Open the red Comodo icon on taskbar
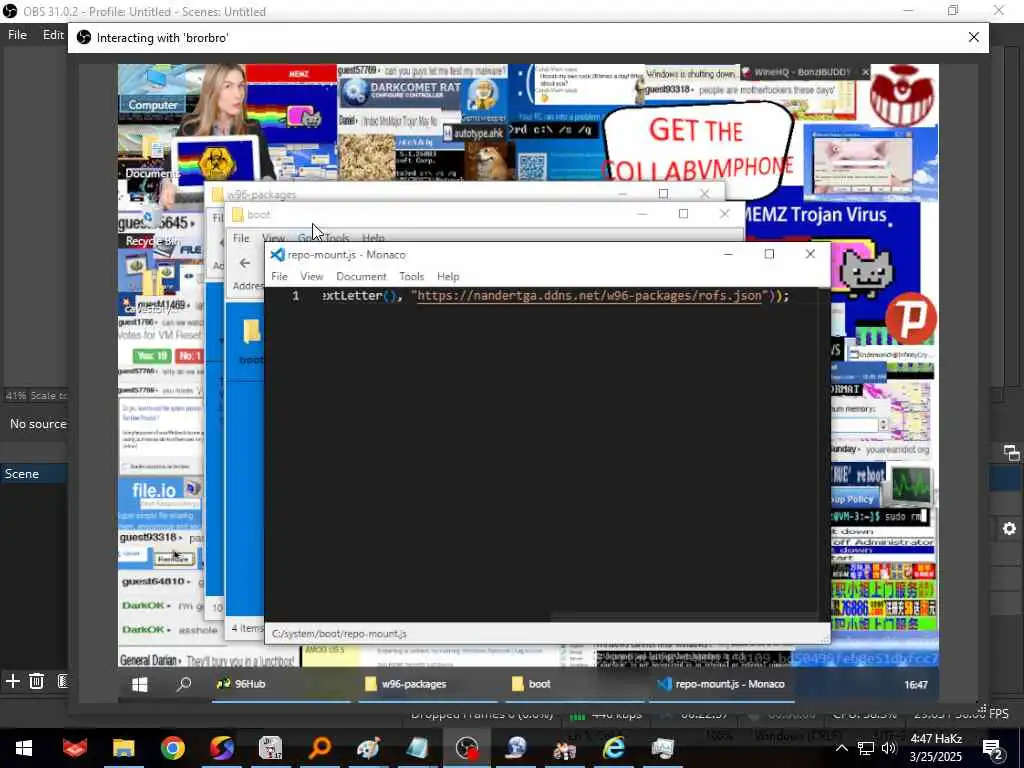Viewport: 1024px width, 768px height. [x=74, y=748]
